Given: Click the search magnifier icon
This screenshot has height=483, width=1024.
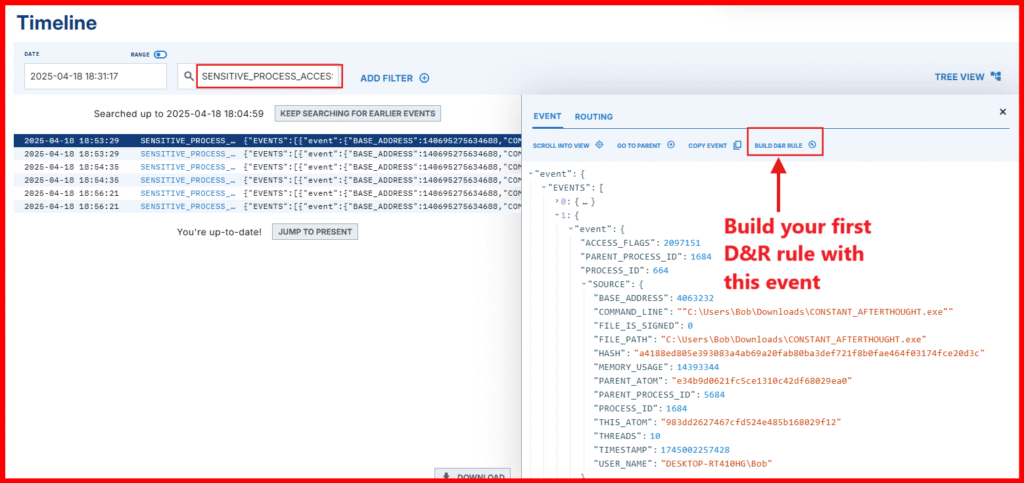Looking at the screenshot, I should (187, 76).
